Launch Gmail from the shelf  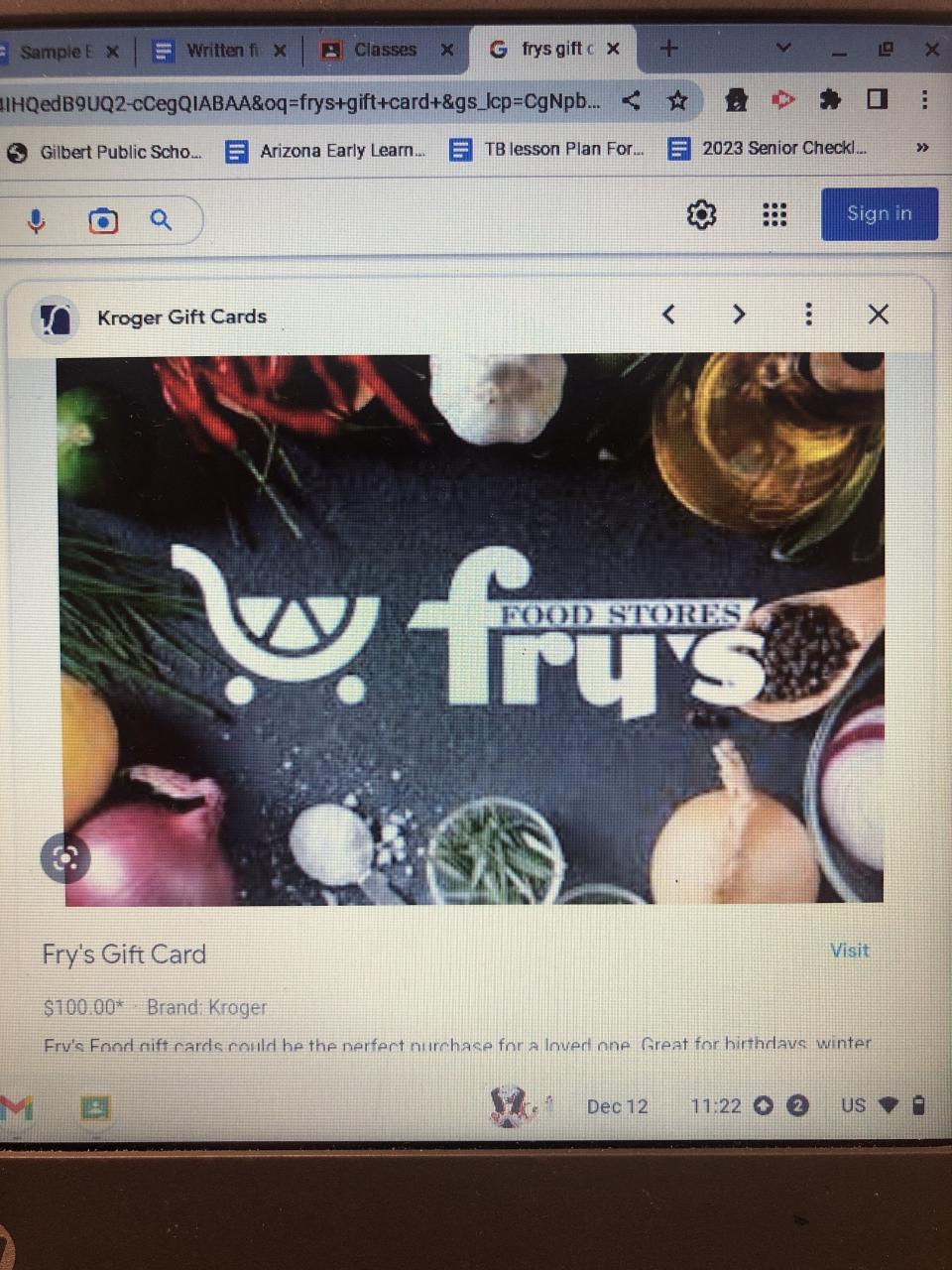[x=16, y=1107]
